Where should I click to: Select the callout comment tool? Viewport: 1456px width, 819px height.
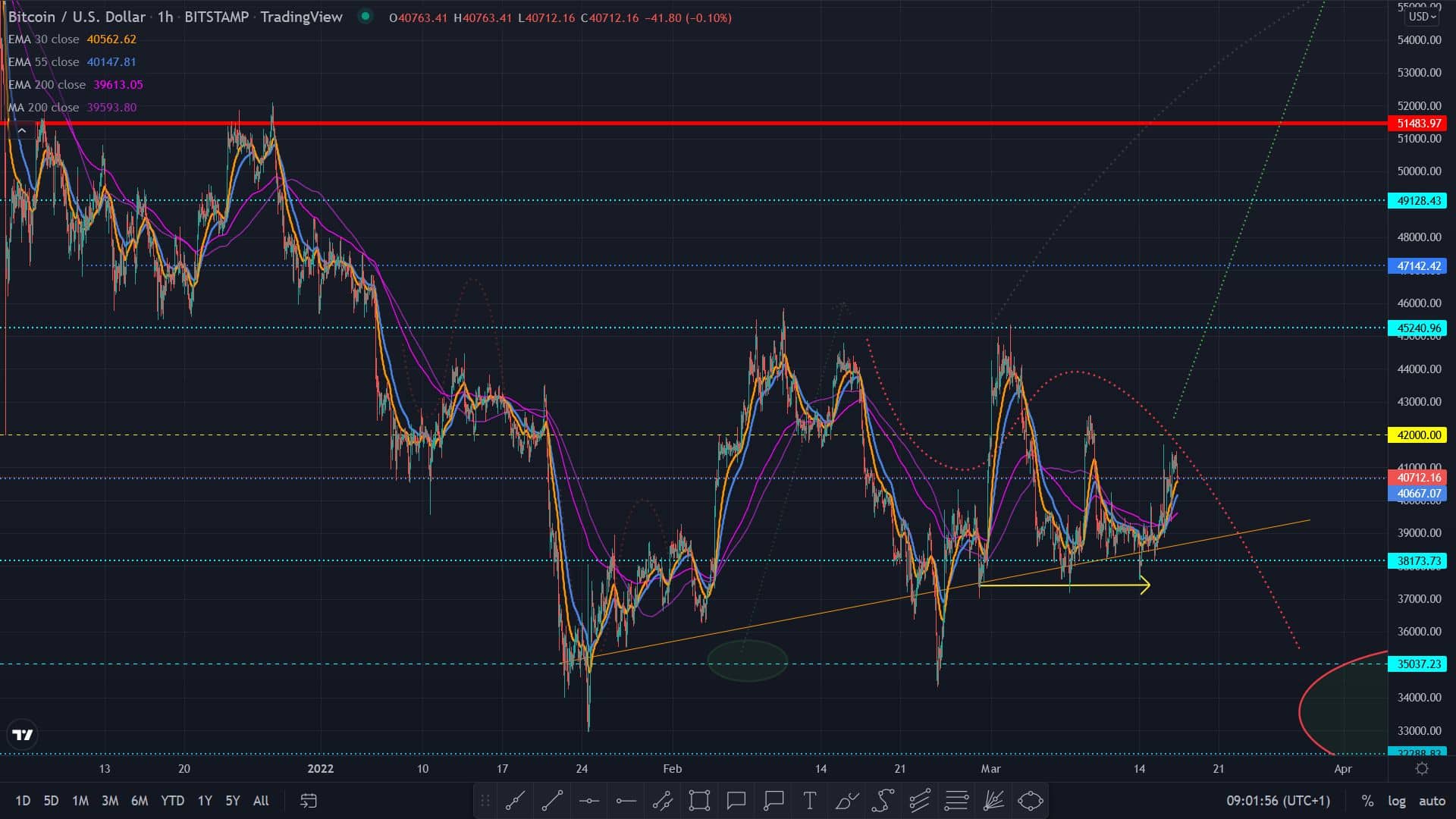click(736, 800)
